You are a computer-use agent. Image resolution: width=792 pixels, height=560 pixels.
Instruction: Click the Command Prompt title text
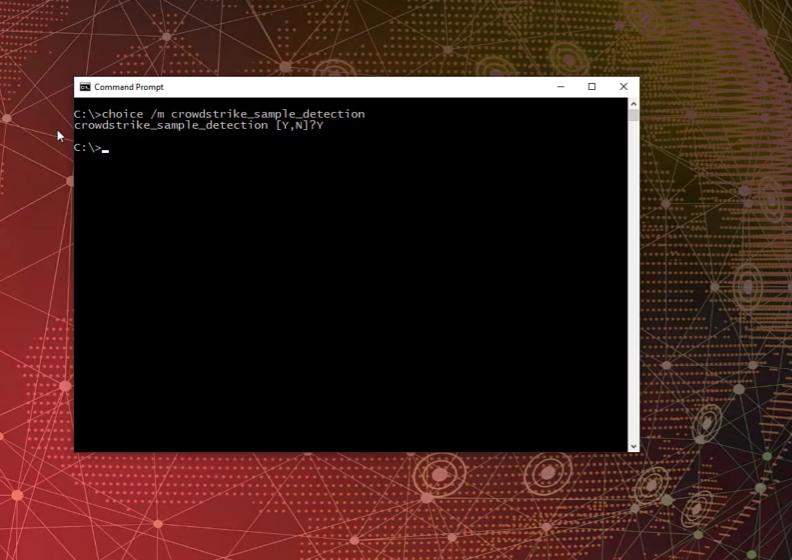point(129,87)
